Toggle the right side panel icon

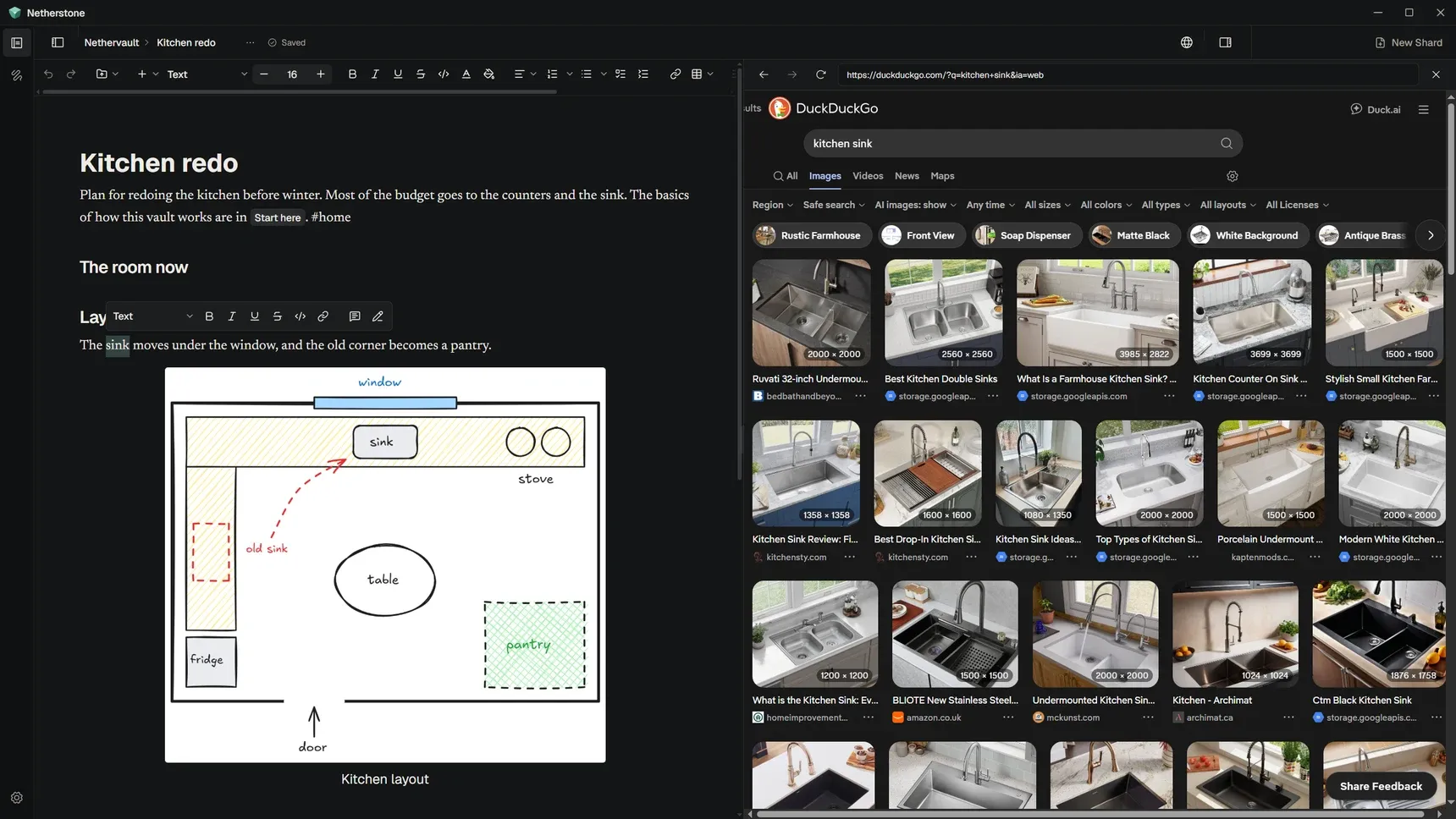tap(1225, 42)
